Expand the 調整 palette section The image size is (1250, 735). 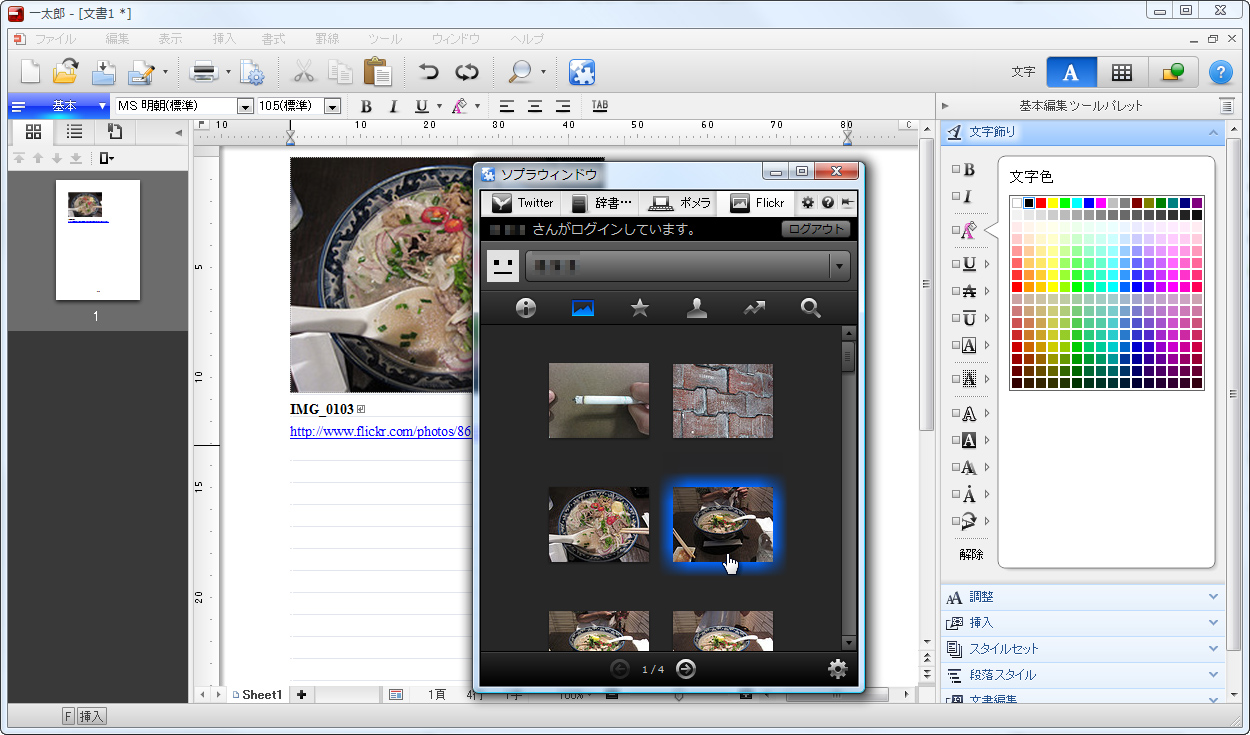1083,597
